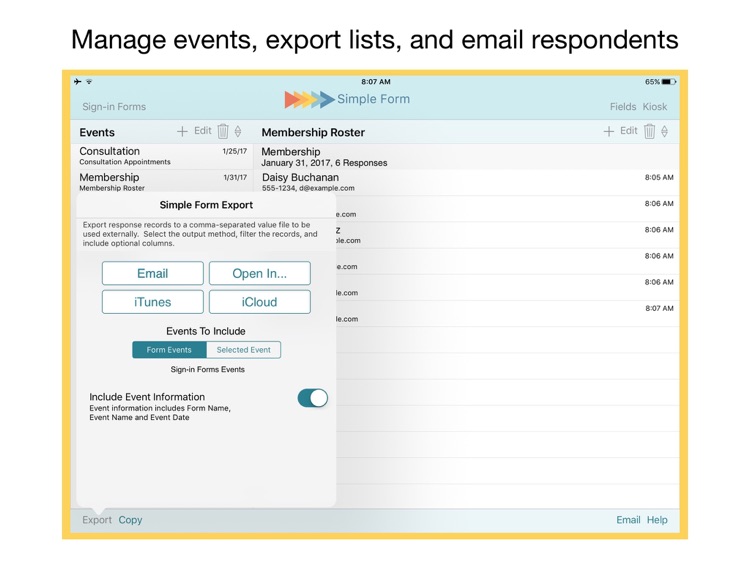The height and width of the screenshot is (563, 750).
Task: Click the 1/25/17 date on Consultation
Action: 235,151
